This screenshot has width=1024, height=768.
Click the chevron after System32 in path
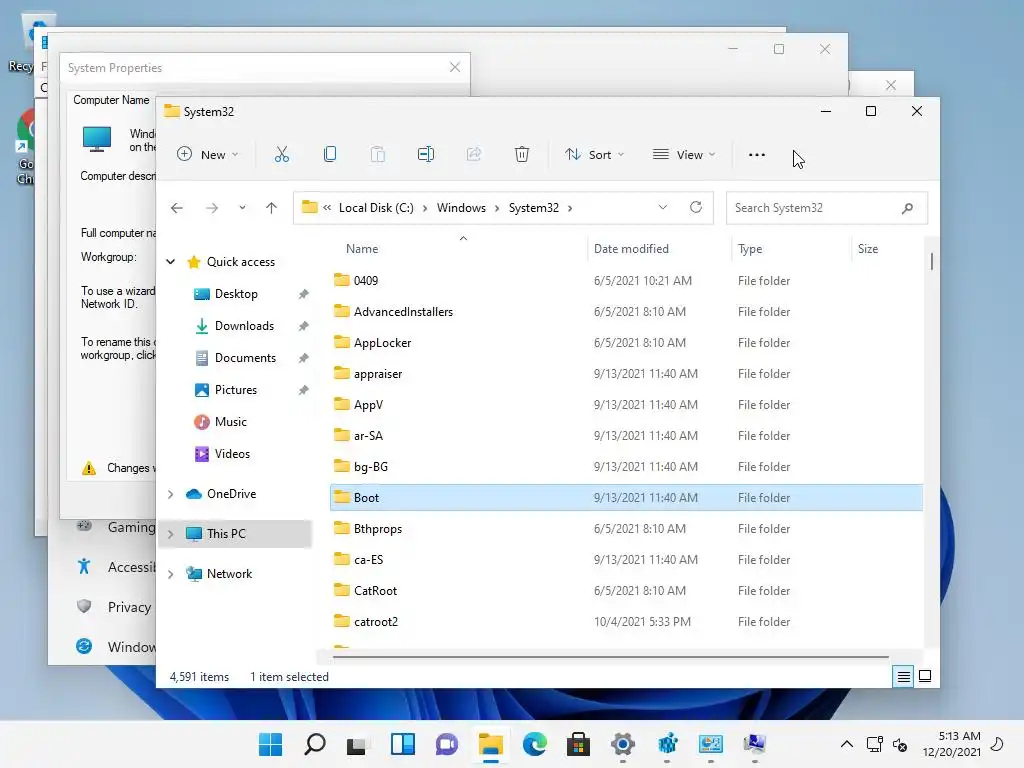coord(570,208)
